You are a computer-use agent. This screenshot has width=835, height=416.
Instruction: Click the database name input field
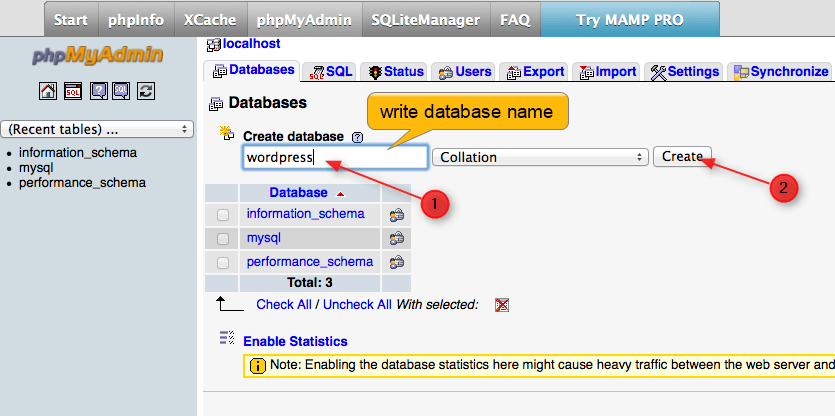tap(335, 158)
